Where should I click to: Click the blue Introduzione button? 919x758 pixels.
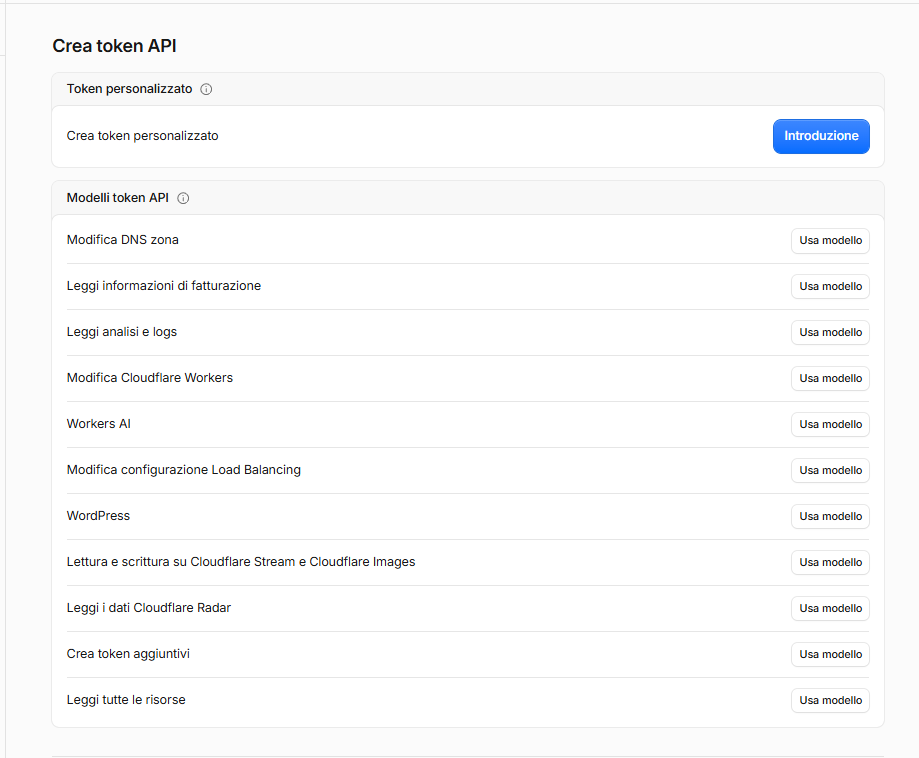tap(821, 136)
